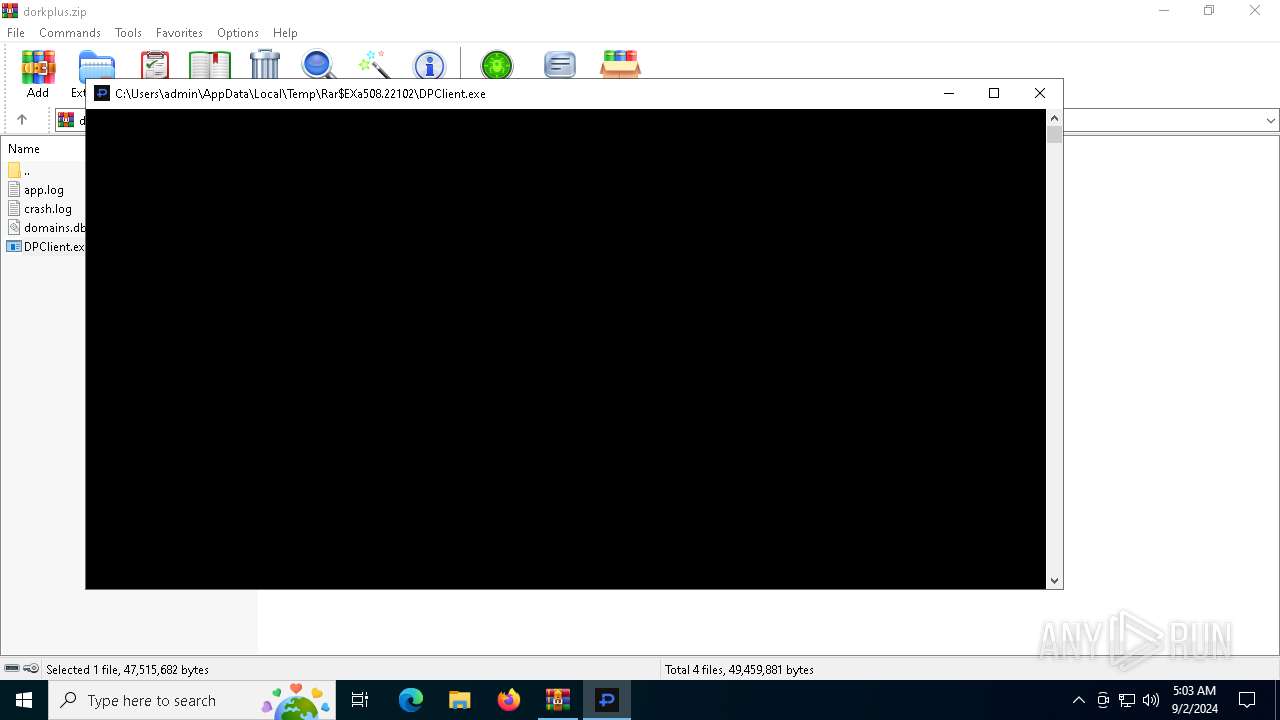Click DPClient console window system icon
This screenshot has width=1280, height=720.
(102, 94)
